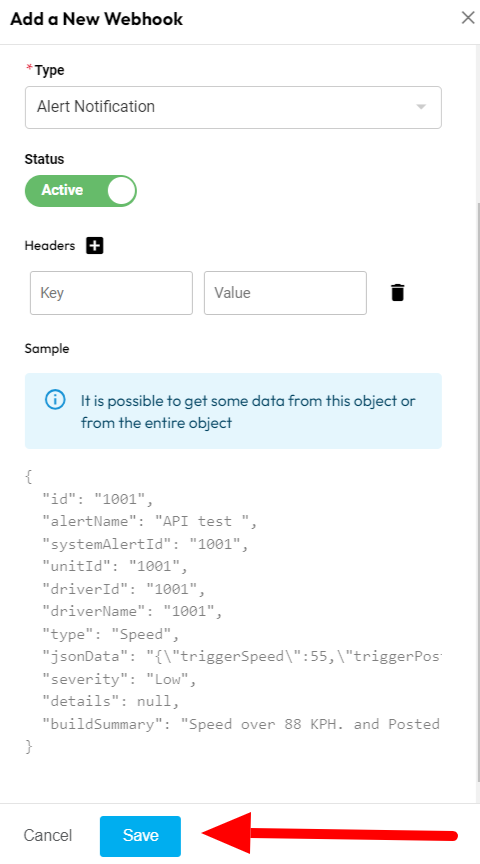Click the caret arrow in Type field
The image size is (480, 864).
tap(421, 107)
